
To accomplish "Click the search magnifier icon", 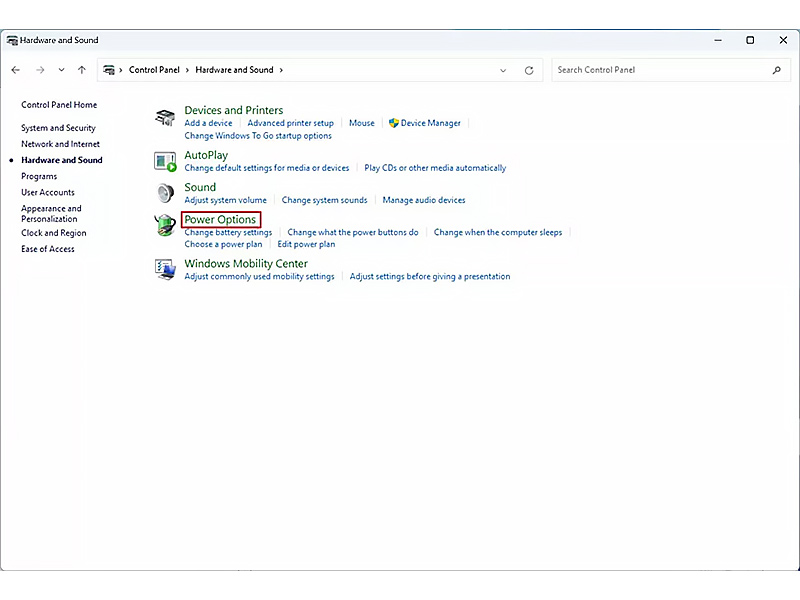I will pos(777,70).
